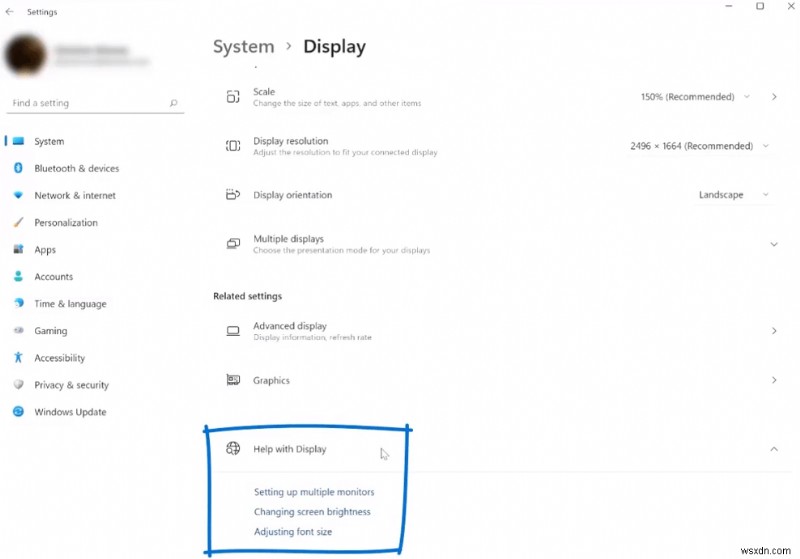Open Time & language settings
The width and height of the screenshot is (800, 559).
point(70,303)
